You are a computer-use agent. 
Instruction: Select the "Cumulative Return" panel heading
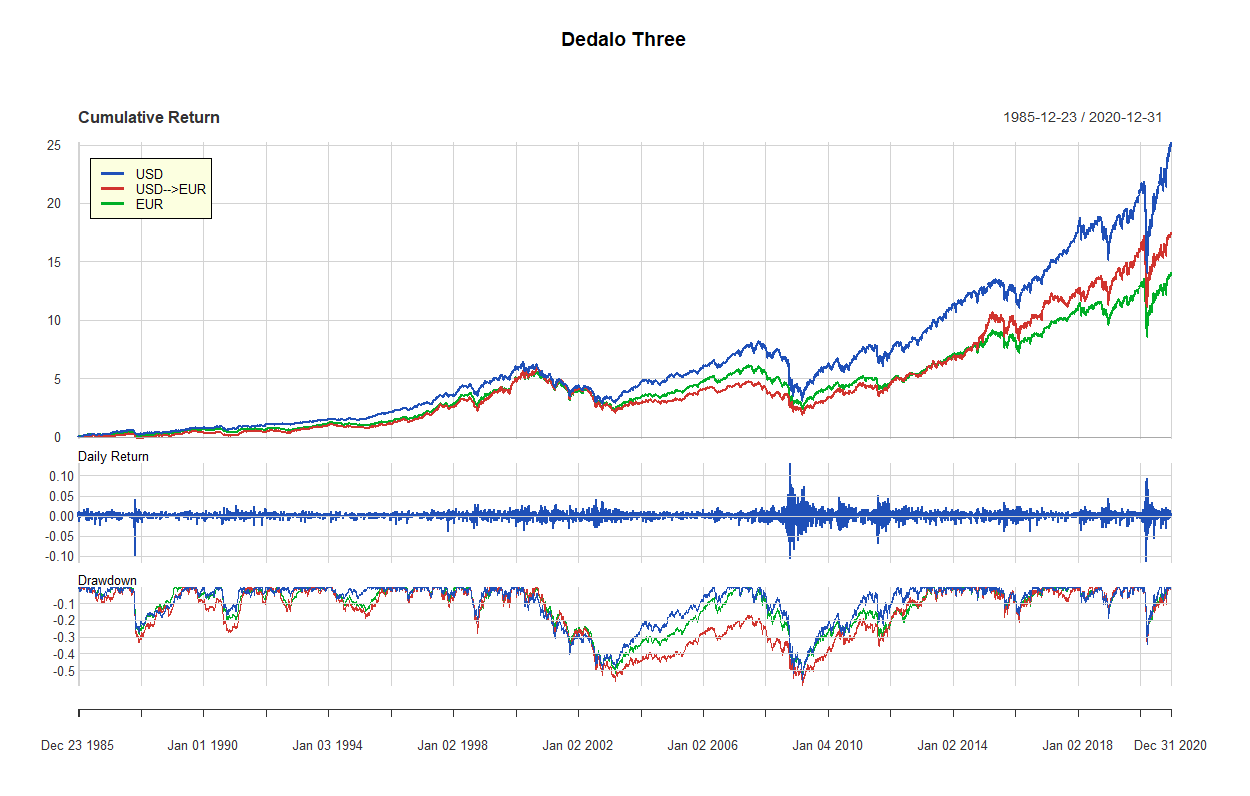149,118
